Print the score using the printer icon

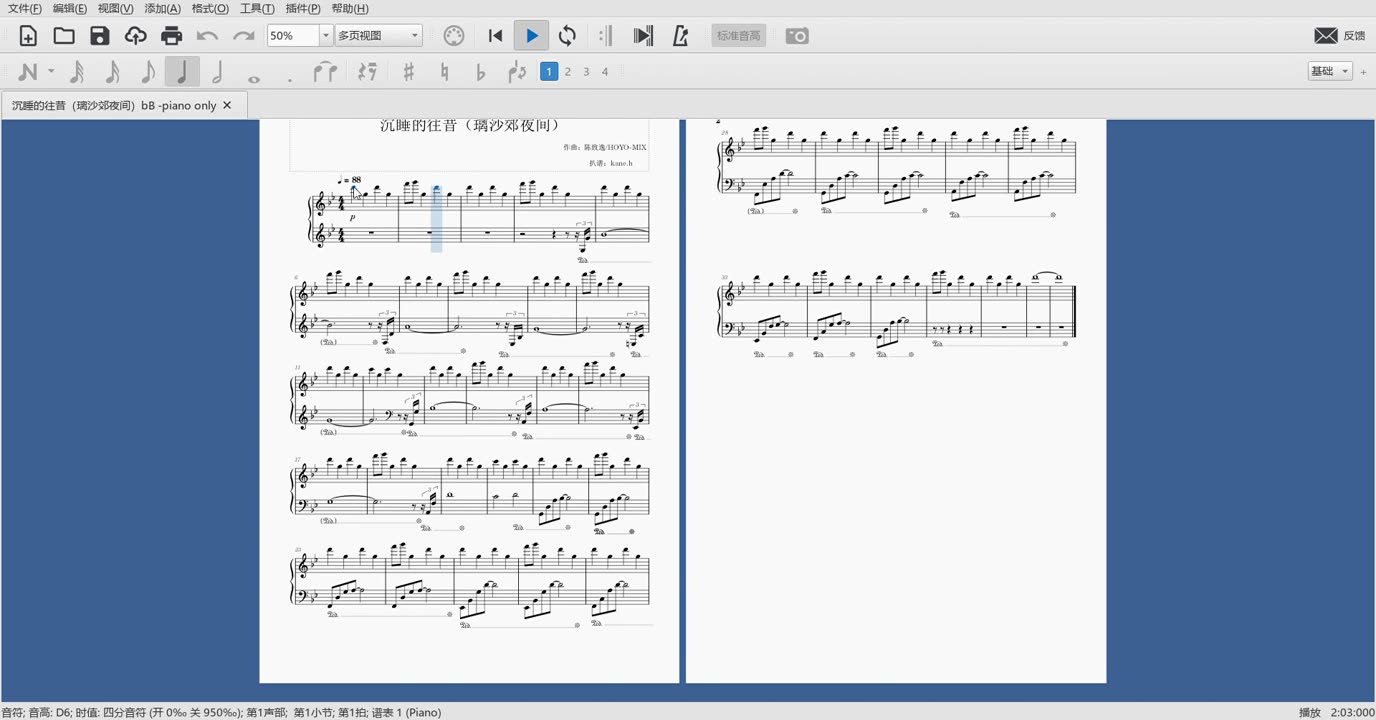[172, 36]
